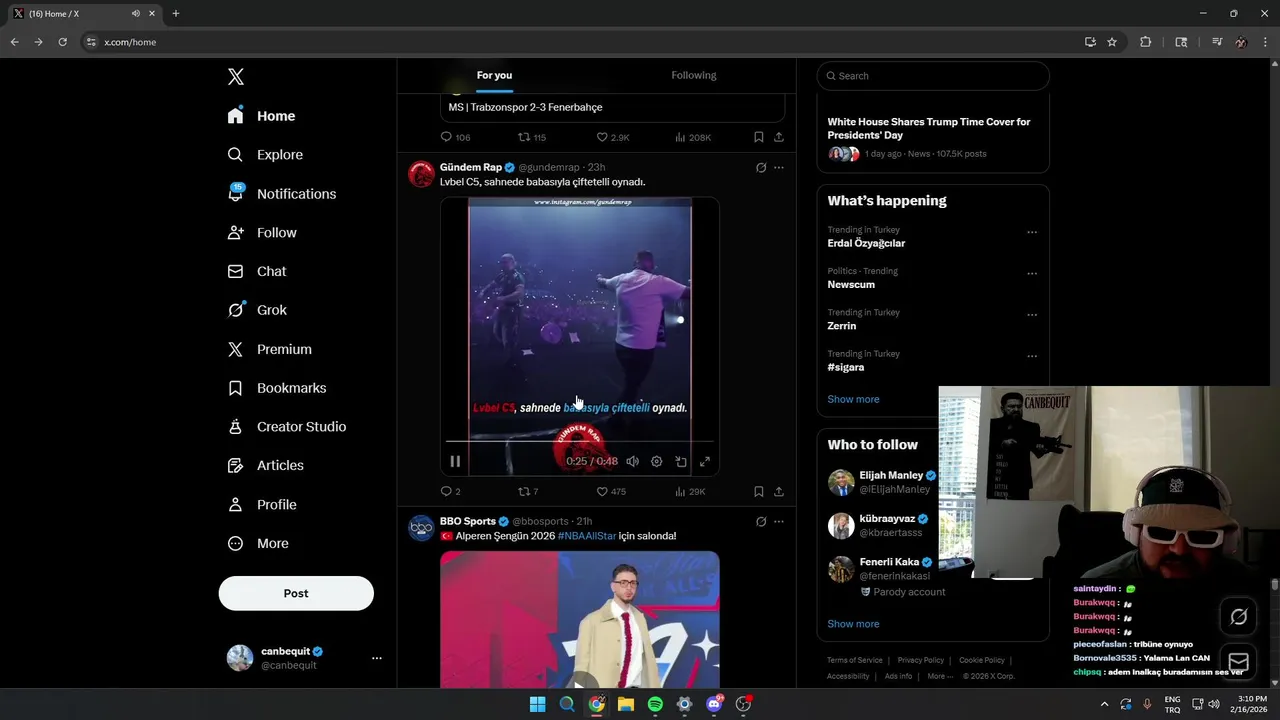Open the #NBAAllStar hashtag link
Image resolution: width=1280 pixels, height=720 pixels.
click(x=586, y=536)
